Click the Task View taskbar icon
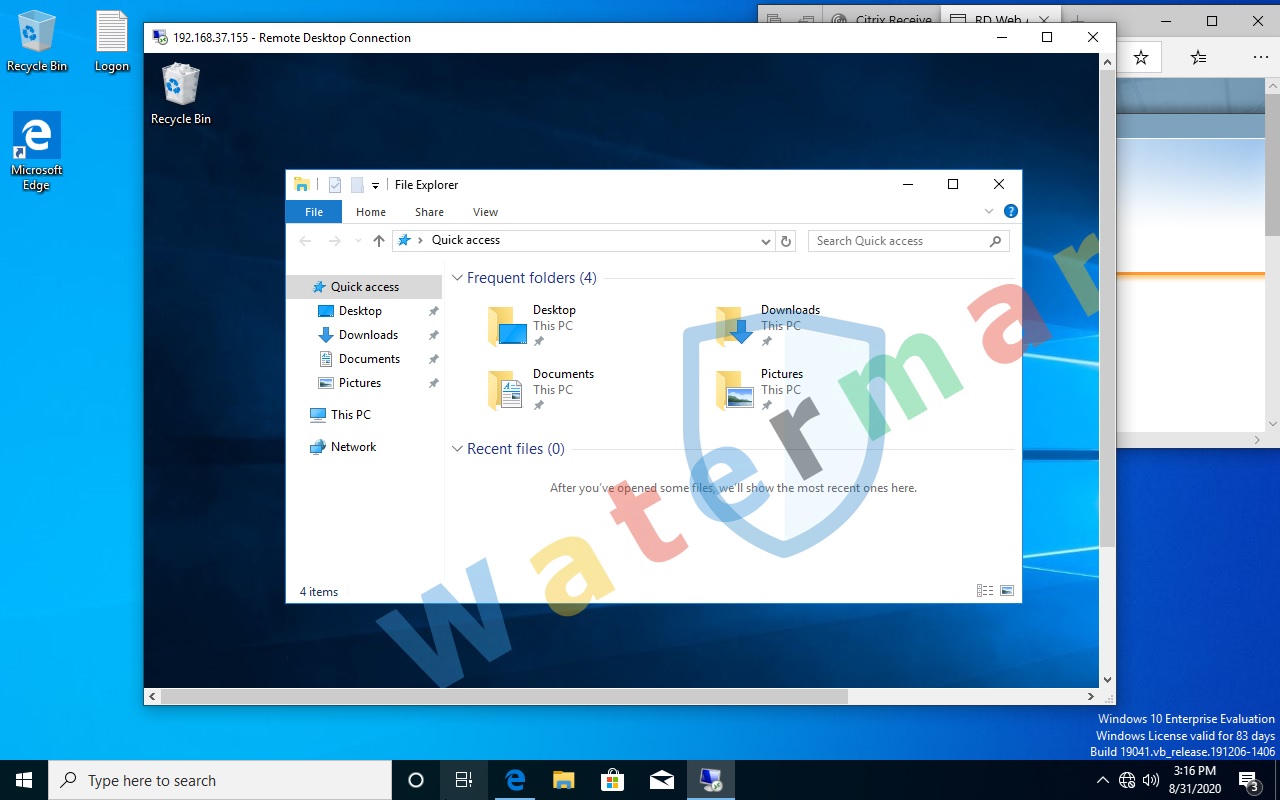 pos(463,780)
